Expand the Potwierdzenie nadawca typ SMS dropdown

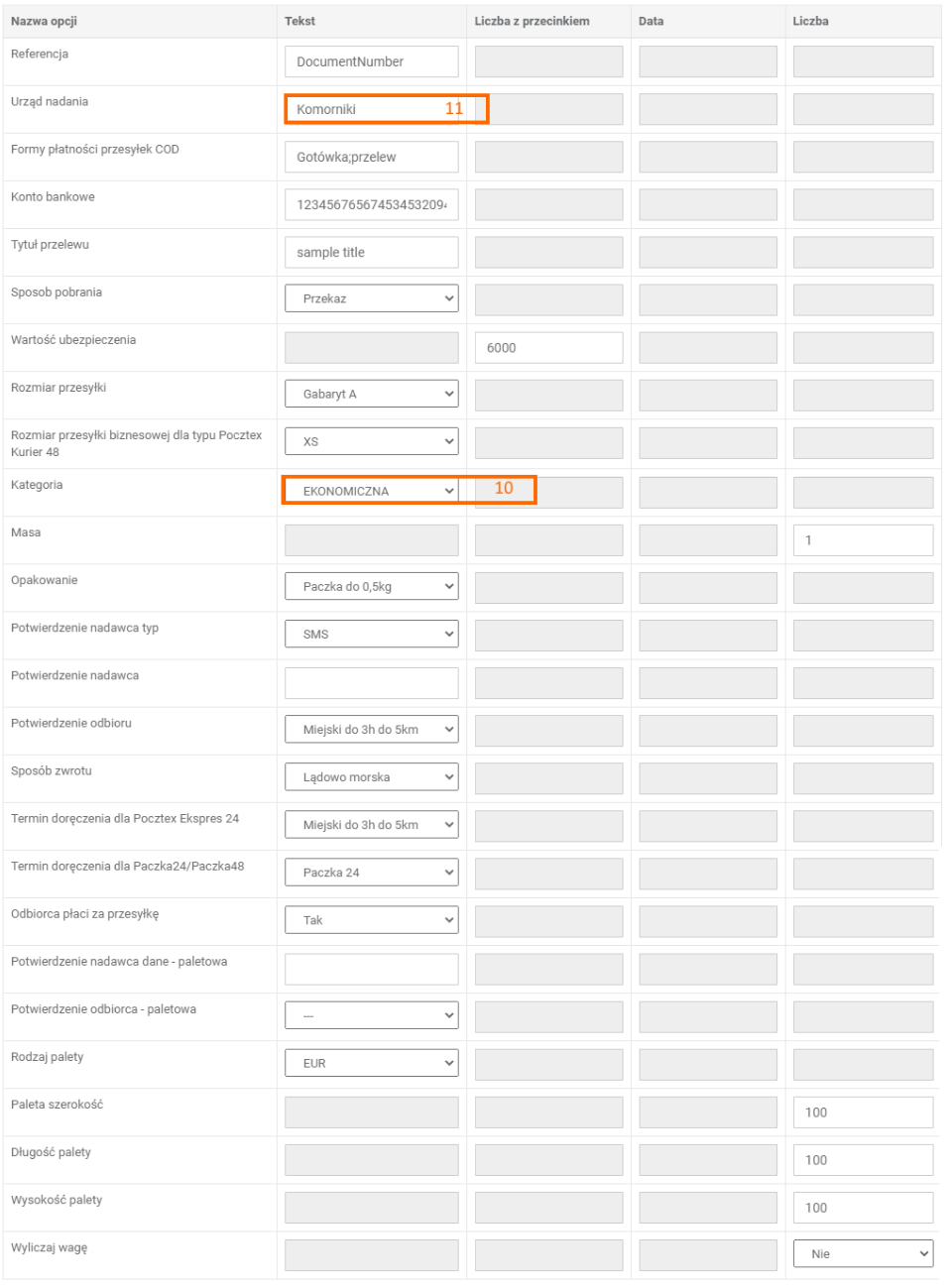371,634
